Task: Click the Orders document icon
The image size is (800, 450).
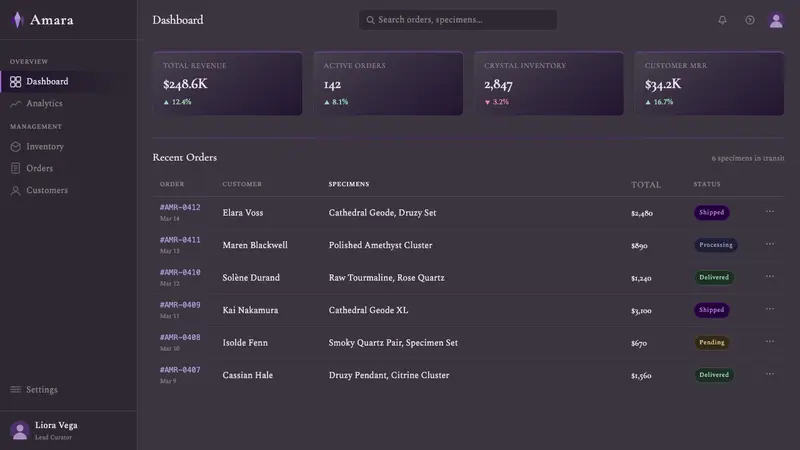Action: (15, 168)
